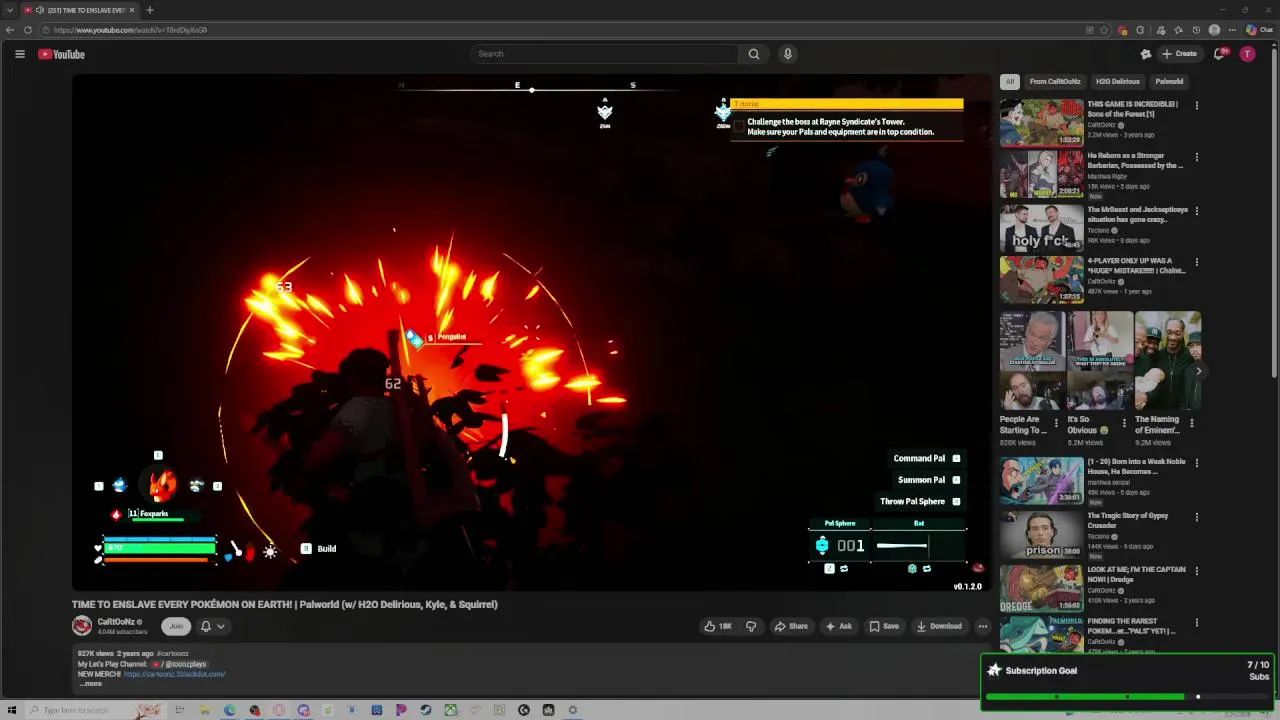
Task: Open the Dredge video thumbnail
Action: point(1041,588)
